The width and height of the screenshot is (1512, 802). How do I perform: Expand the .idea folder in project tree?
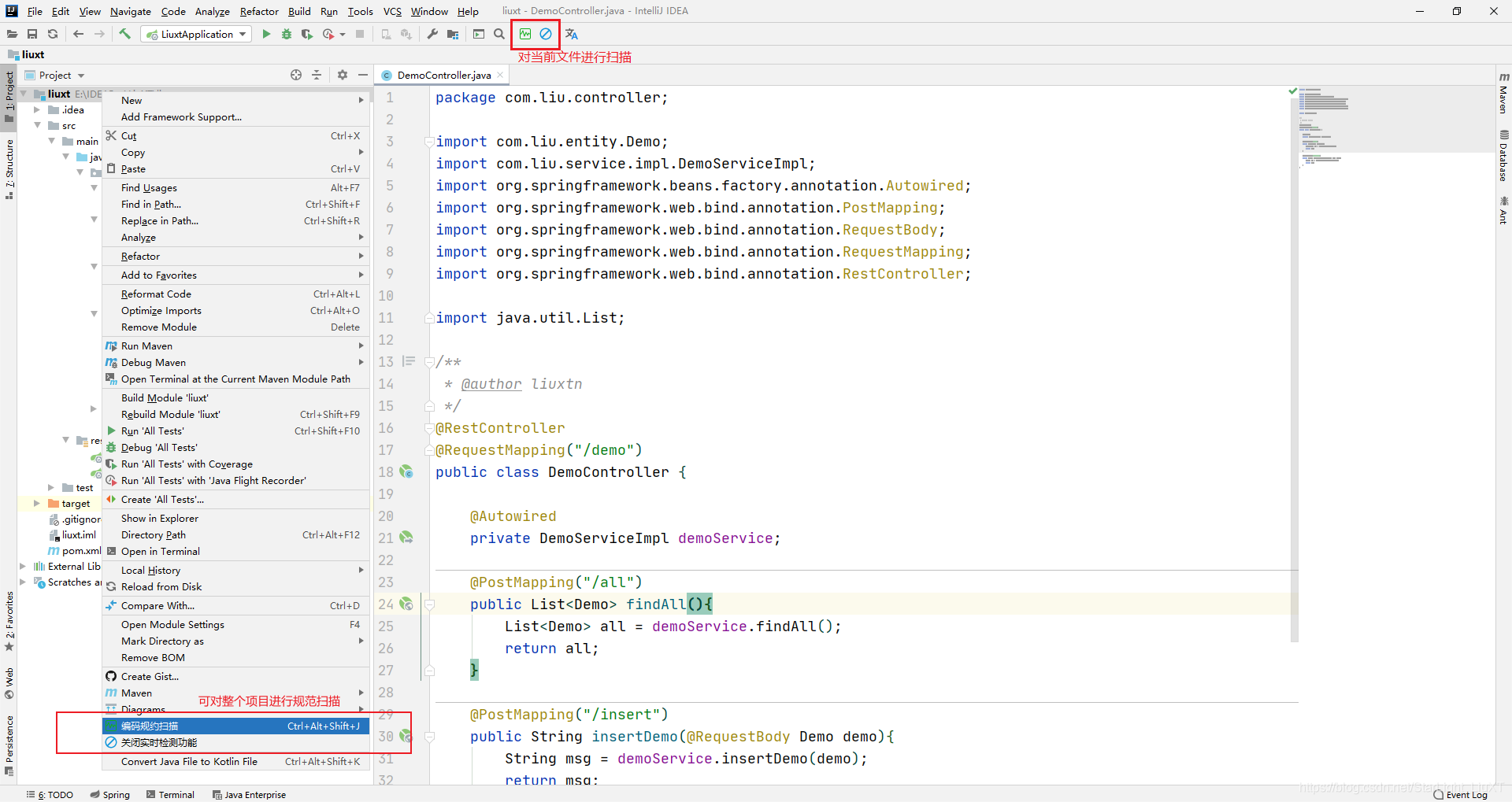(x=37, y=109)
